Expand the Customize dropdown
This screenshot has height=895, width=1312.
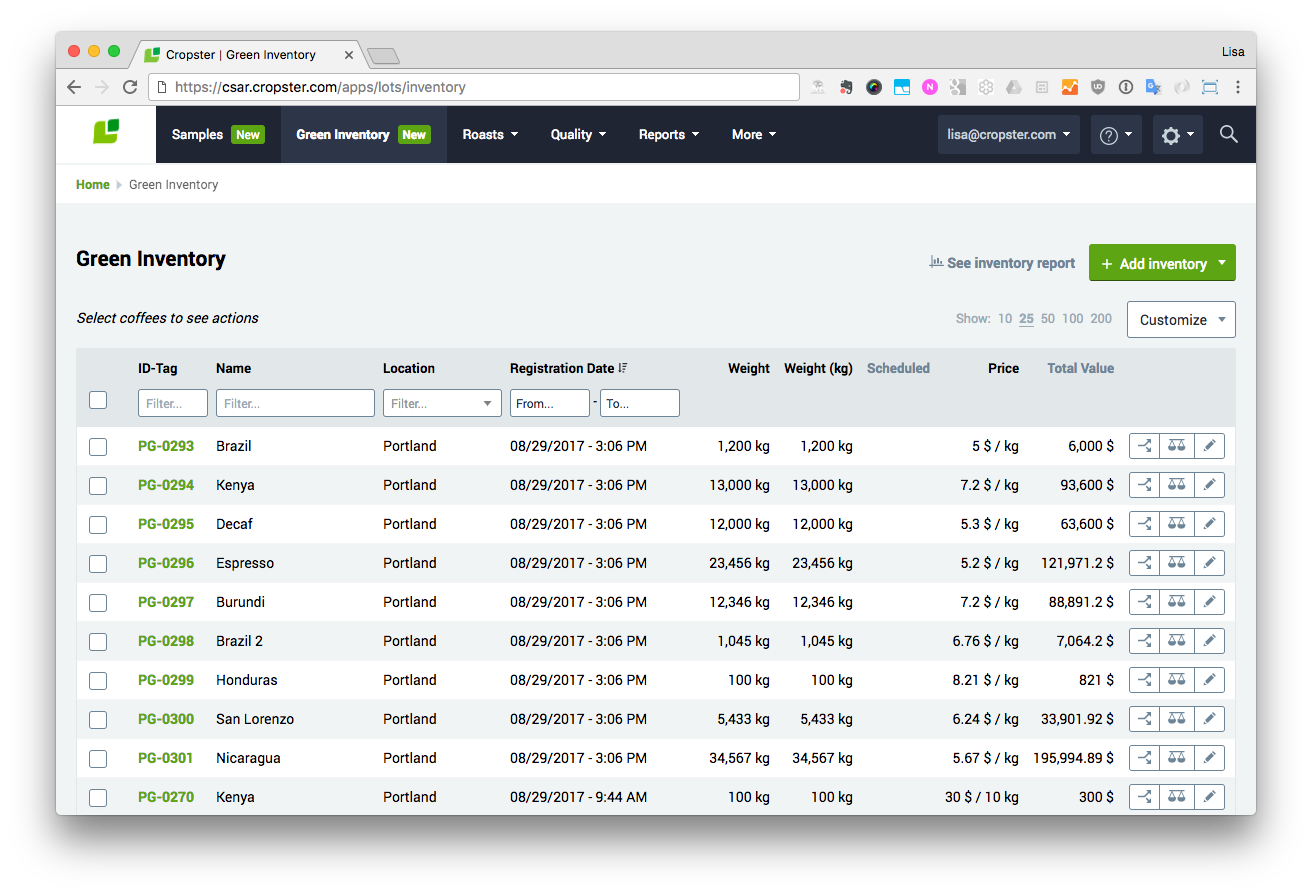[x=1181, y=320]
